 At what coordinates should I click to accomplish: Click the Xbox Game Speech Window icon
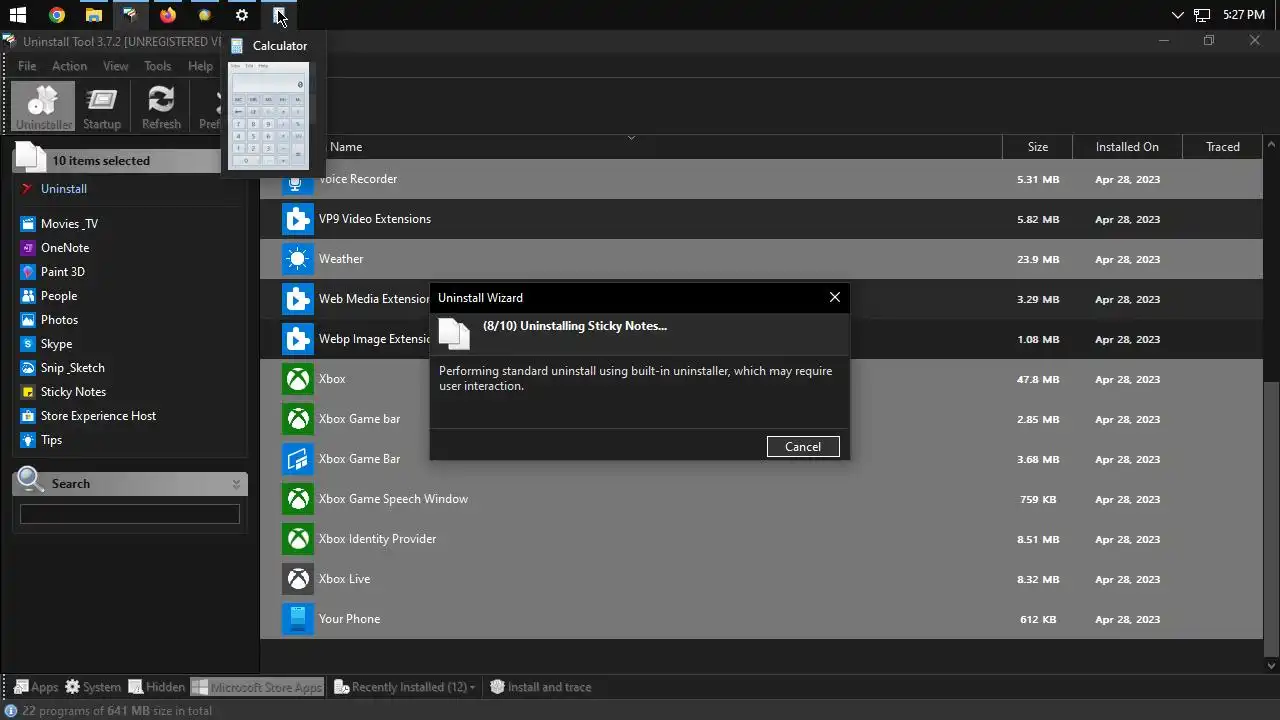297,499
